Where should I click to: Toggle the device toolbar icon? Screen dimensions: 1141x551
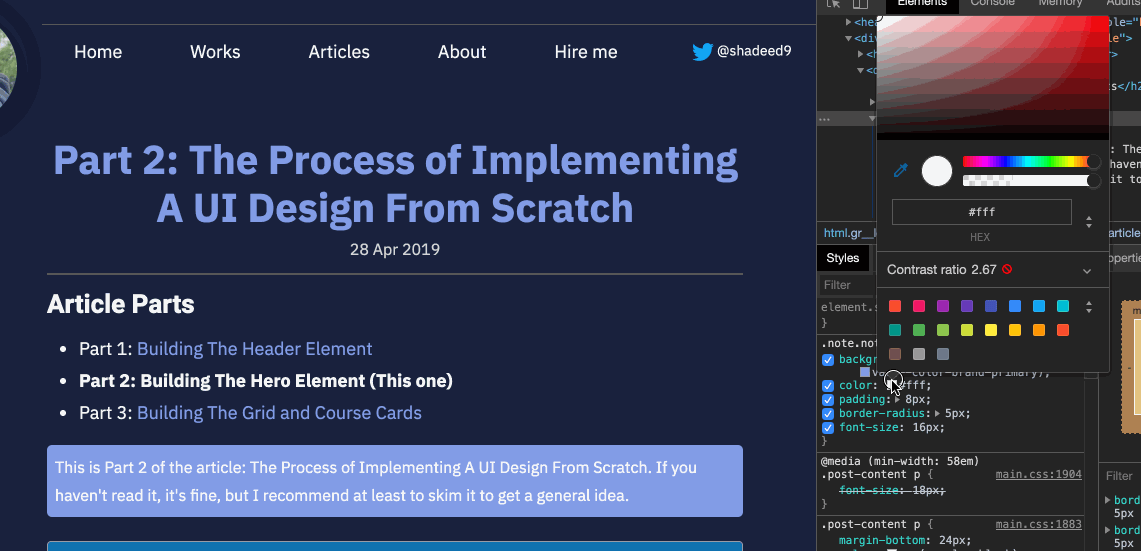point(859,4)
